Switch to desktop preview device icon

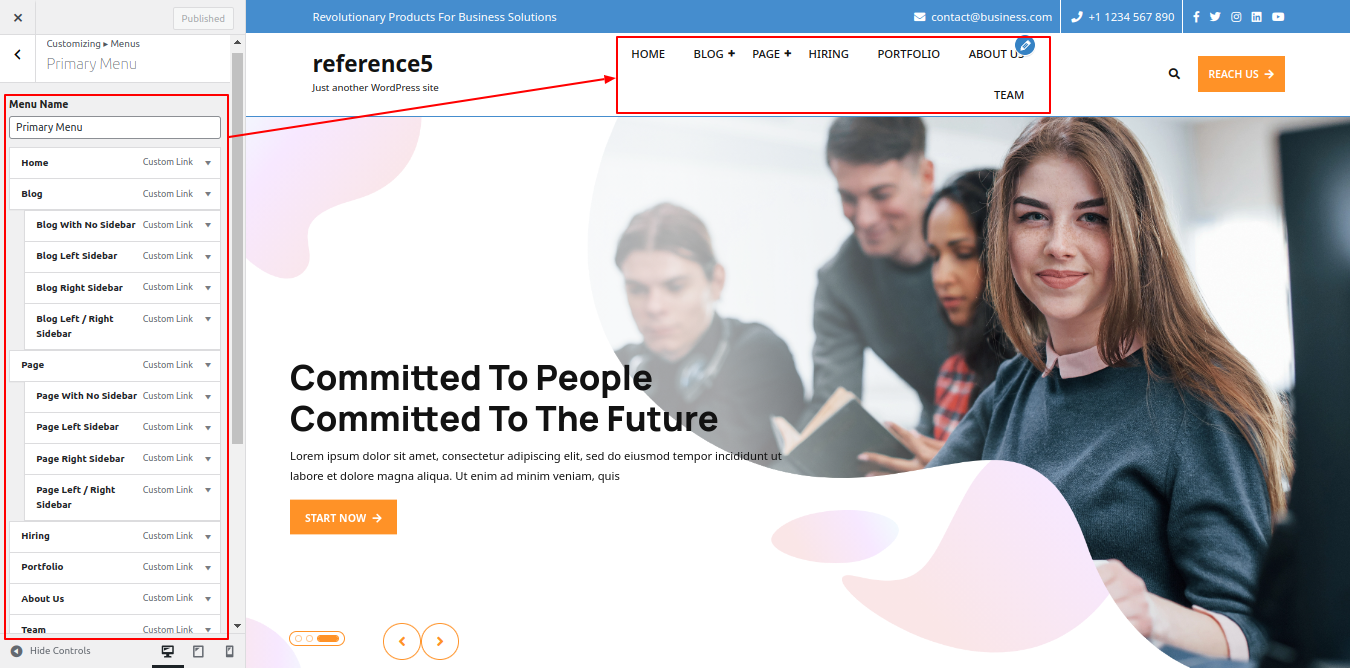168,651
